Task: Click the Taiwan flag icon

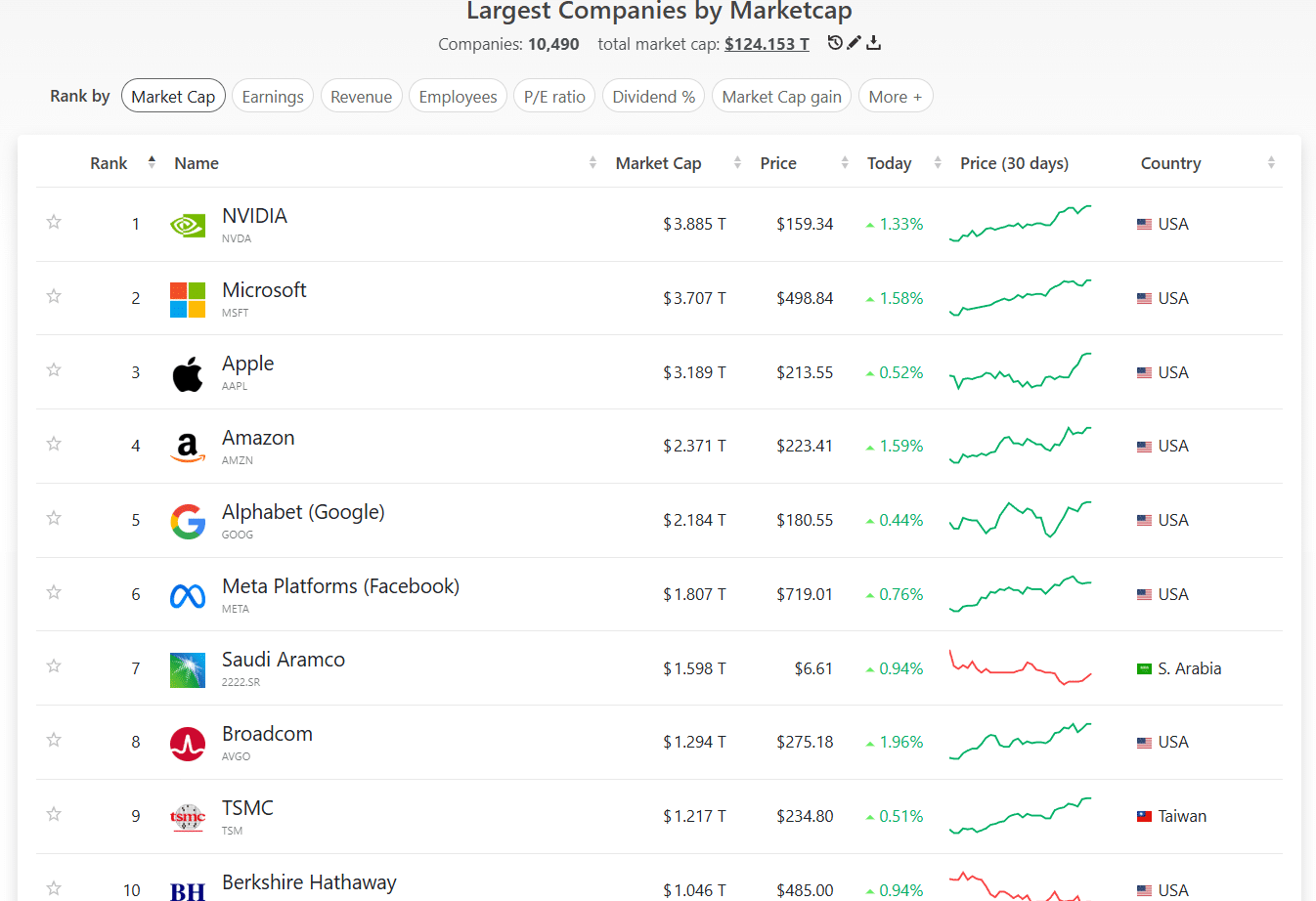Action: [1144, 817]
